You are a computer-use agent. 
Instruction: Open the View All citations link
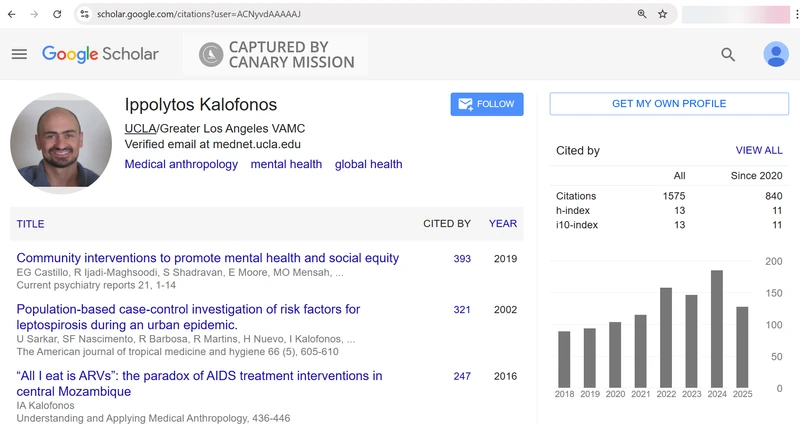click(759, 151)
